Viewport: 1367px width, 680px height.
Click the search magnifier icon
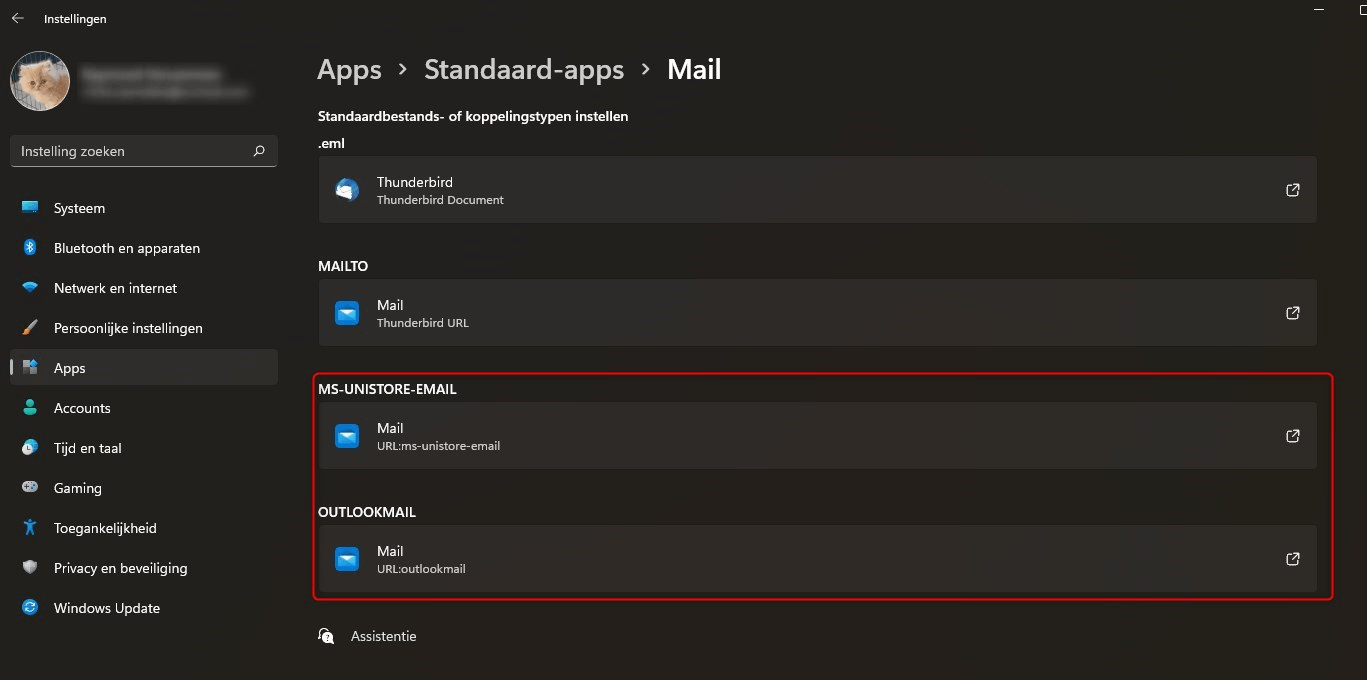point(259,151)
